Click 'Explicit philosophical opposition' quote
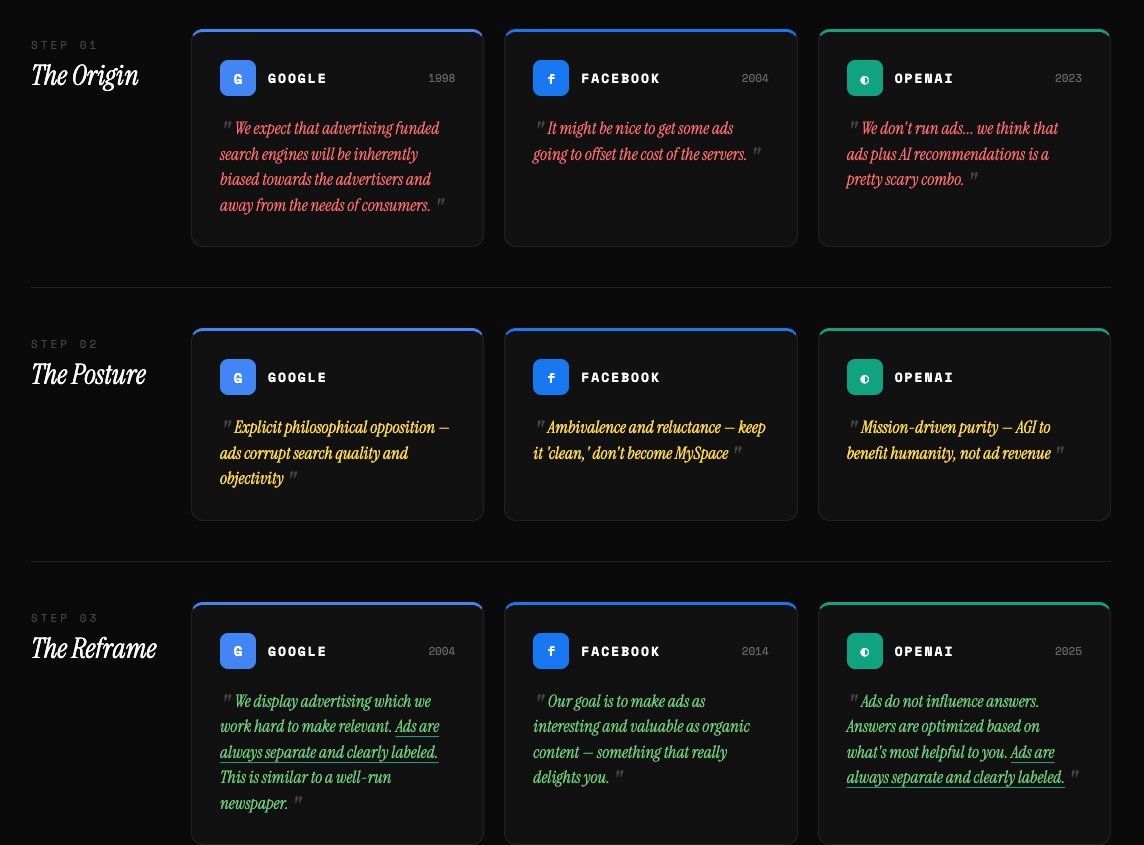Screen dimensions: 1144x845 334,453
